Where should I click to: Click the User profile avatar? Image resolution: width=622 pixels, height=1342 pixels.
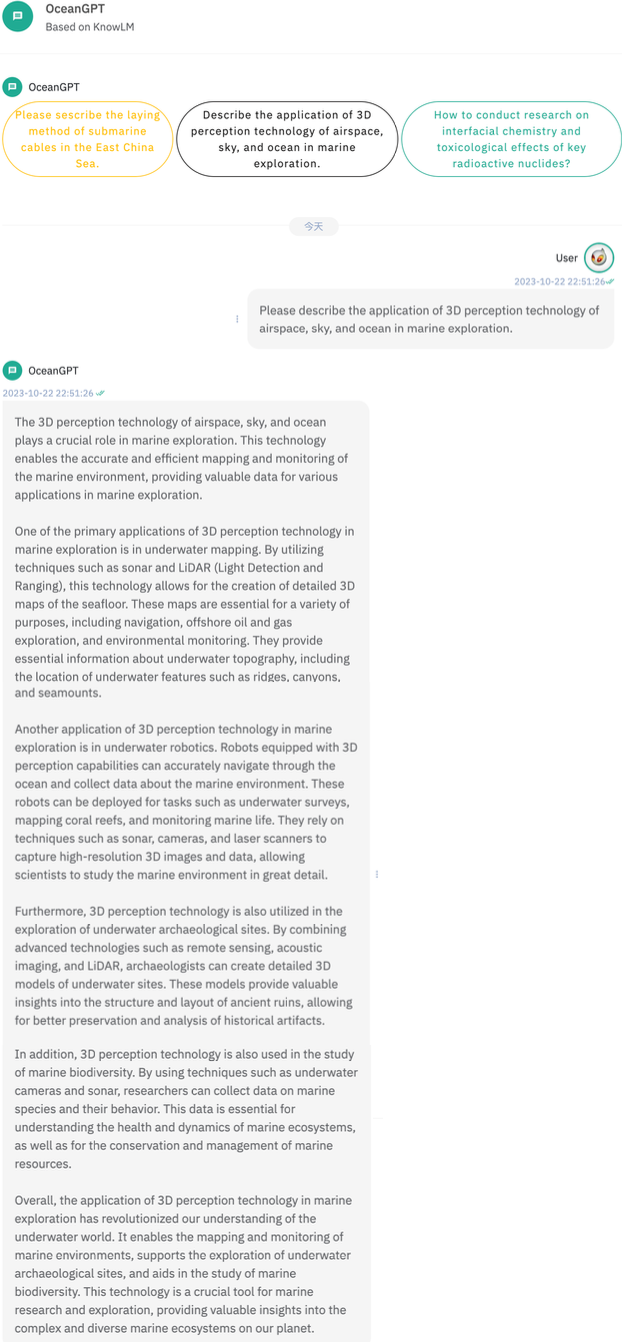(x=598, y=257)
